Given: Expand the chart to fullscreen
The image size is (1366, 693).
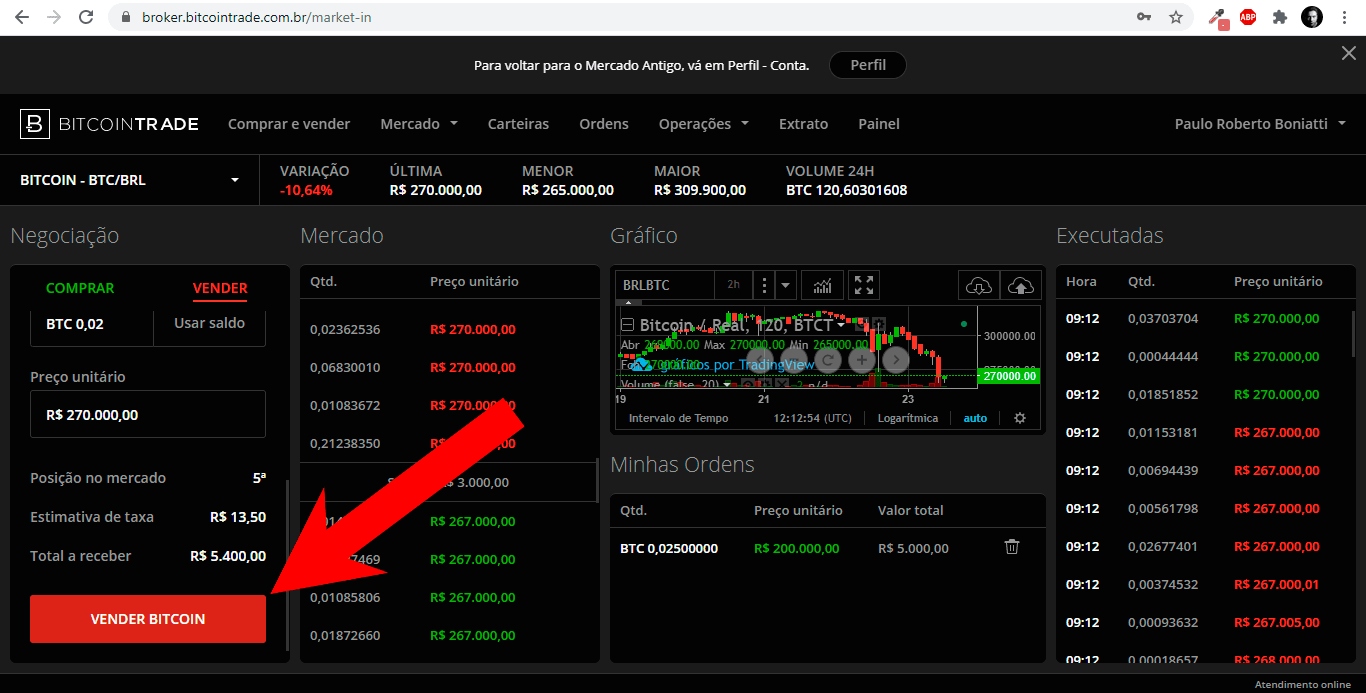Looking at the screenshot, I should [x=863, y=284].
